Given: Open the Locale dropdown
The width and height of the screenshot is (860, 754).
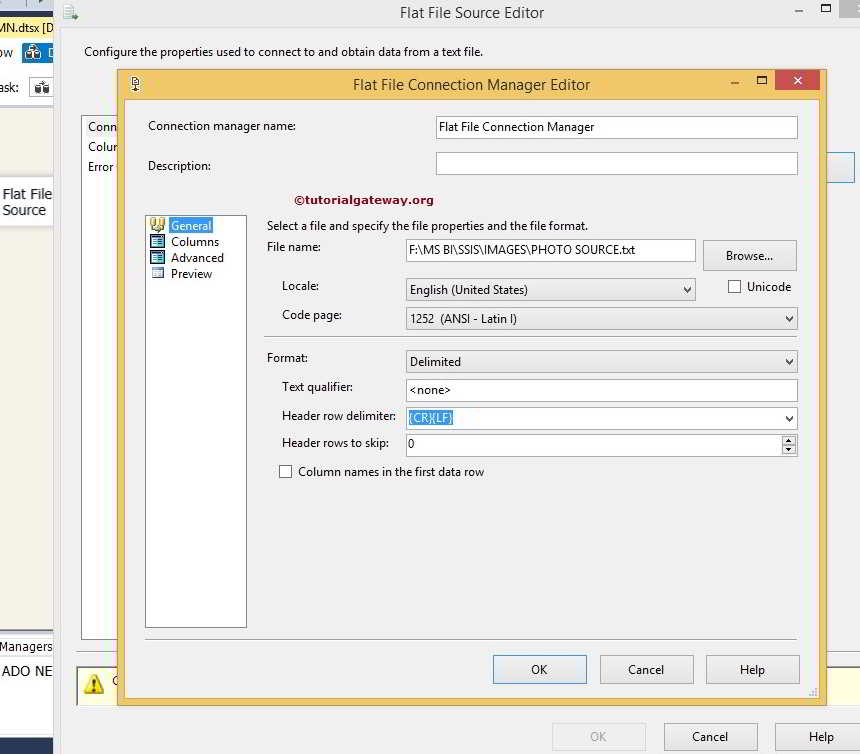Looking at the screenshot, I should click(689, 289).
